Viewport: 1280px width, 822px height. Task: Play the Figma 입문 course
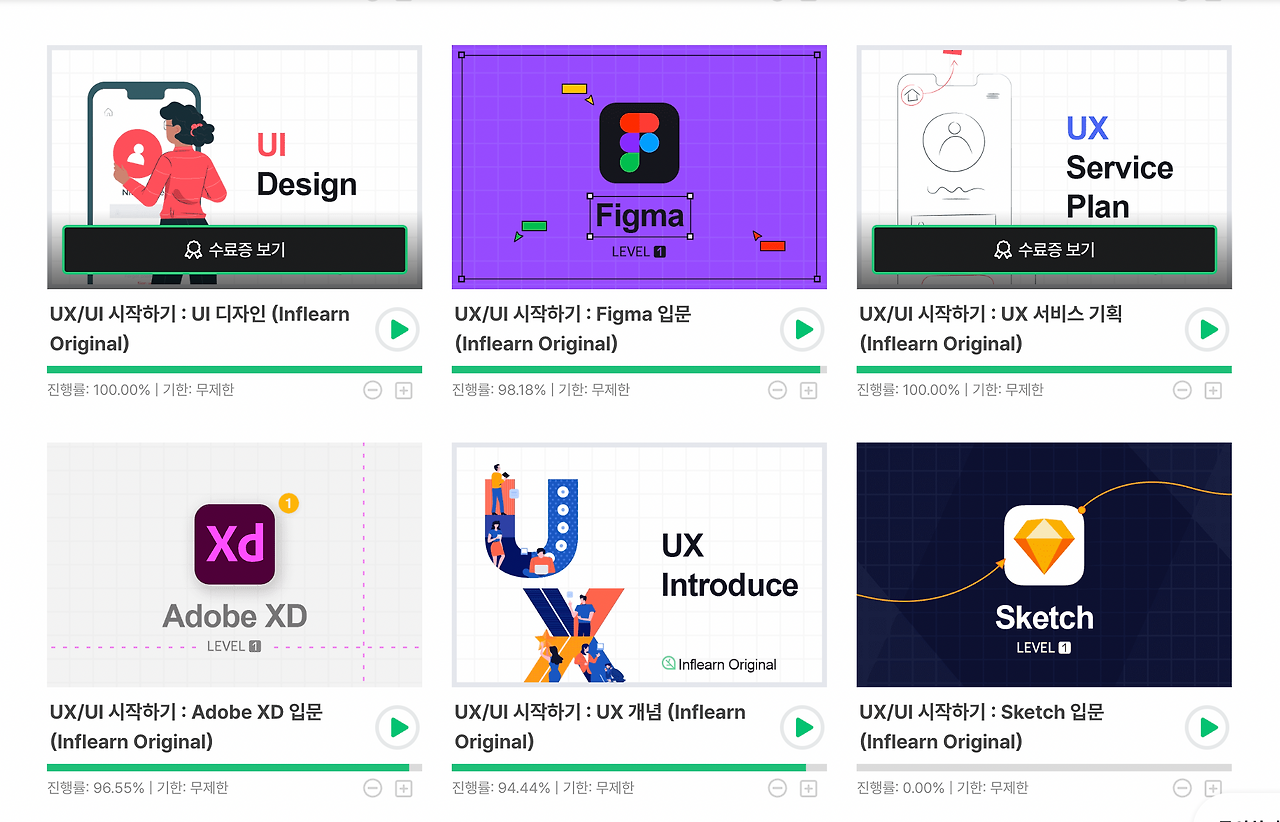tap(803, 329)
